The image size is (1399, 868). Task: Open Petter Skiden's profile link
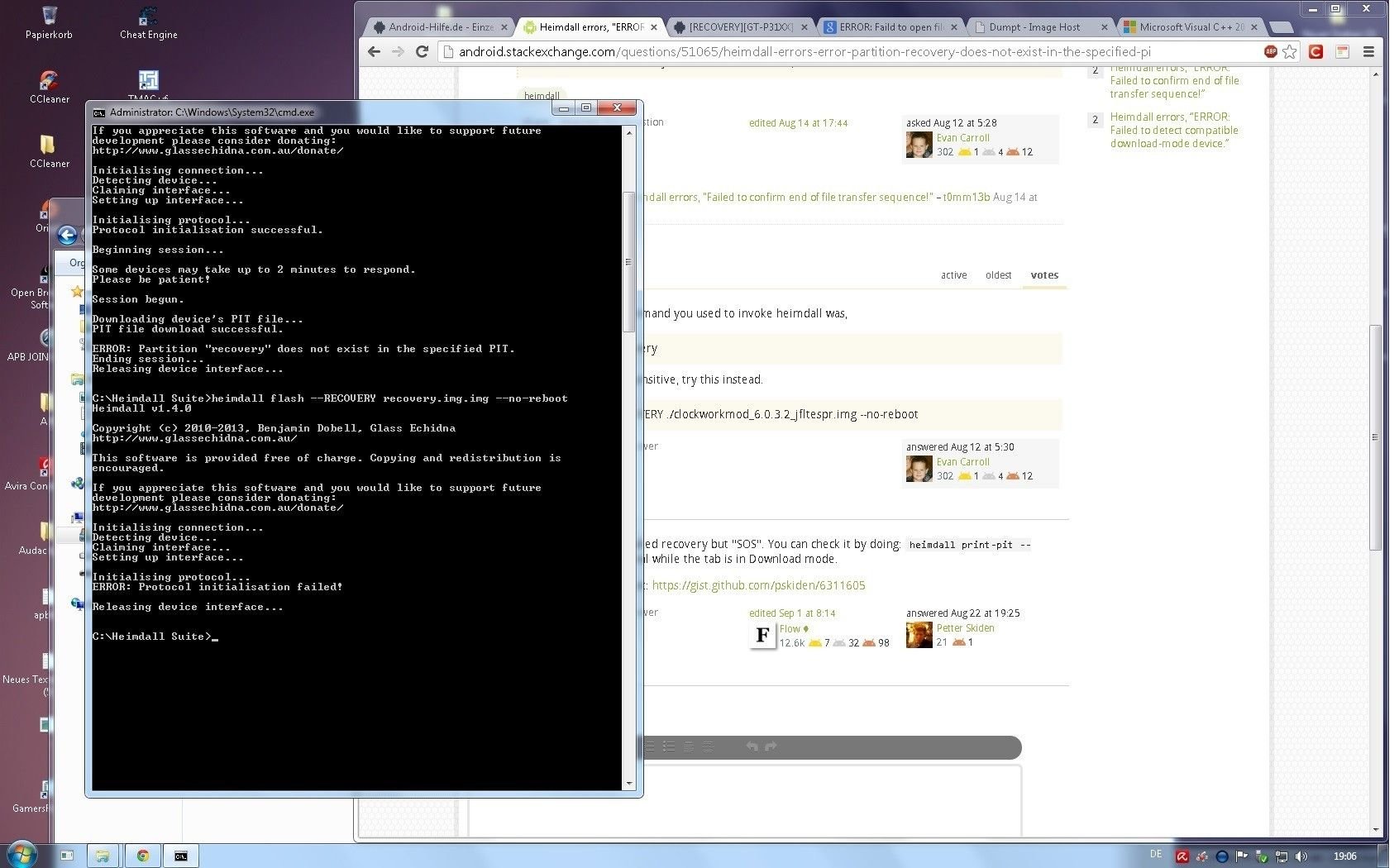965,628
